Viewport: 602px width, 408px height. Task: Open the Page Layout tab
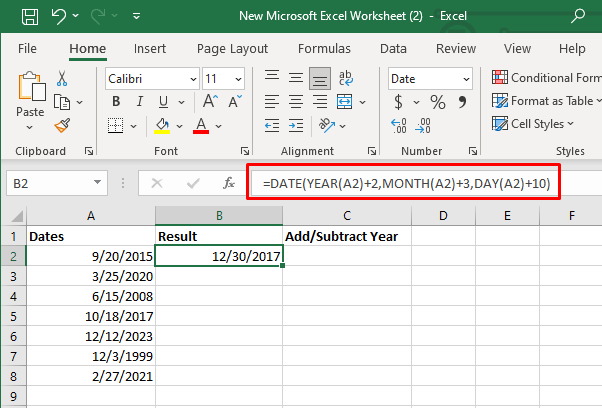pyautogui.click(x=232, y=49)
